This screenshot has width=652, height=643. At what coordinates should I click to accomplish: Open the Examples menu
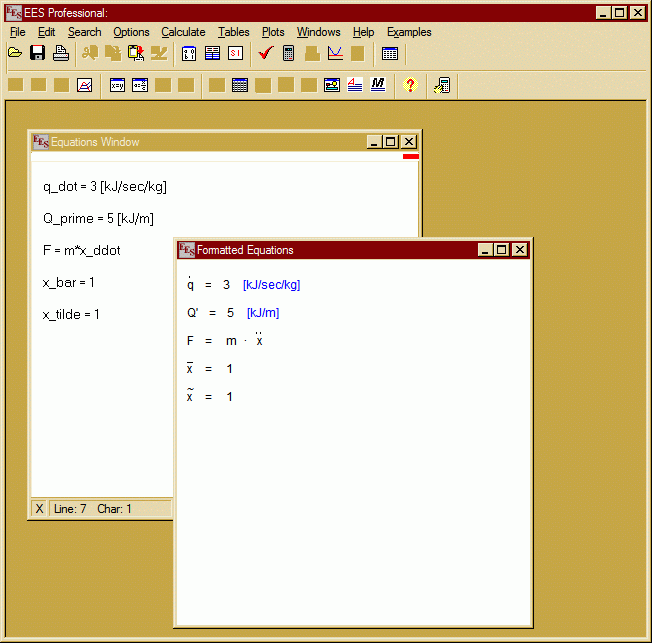click(x=409, y=32)
